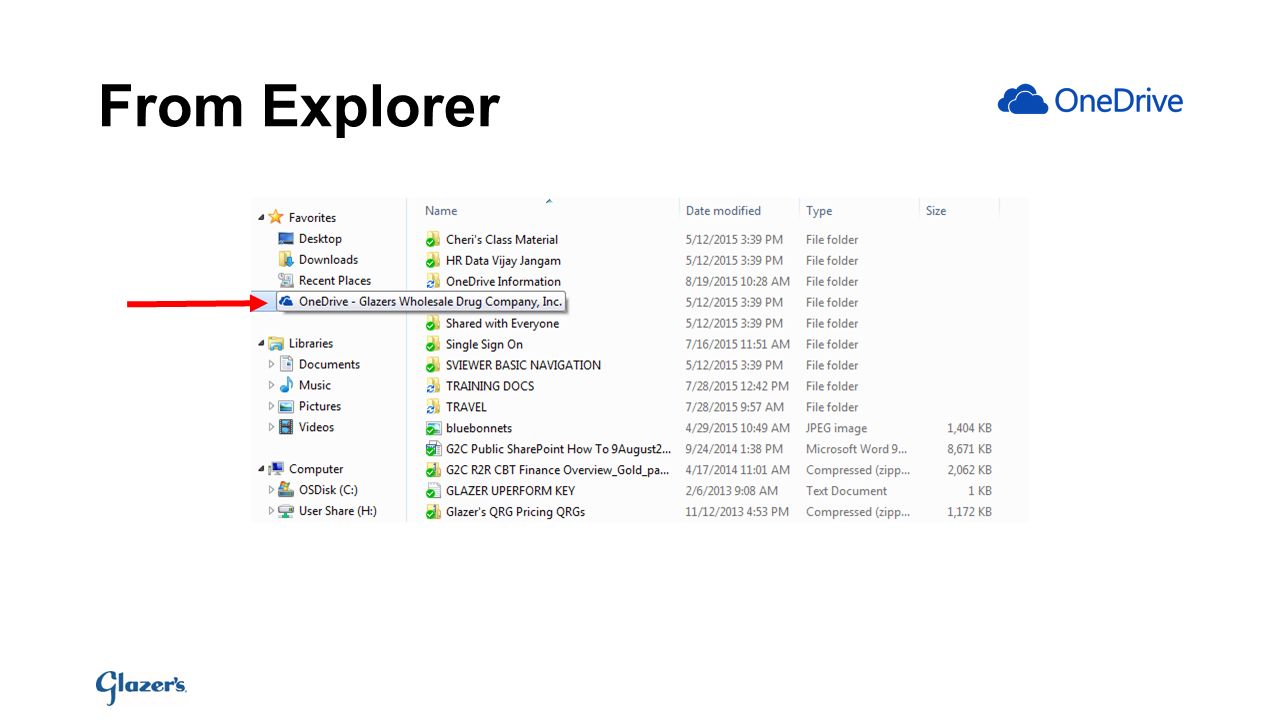Select Recent Places under Favorites

point(335,281)
